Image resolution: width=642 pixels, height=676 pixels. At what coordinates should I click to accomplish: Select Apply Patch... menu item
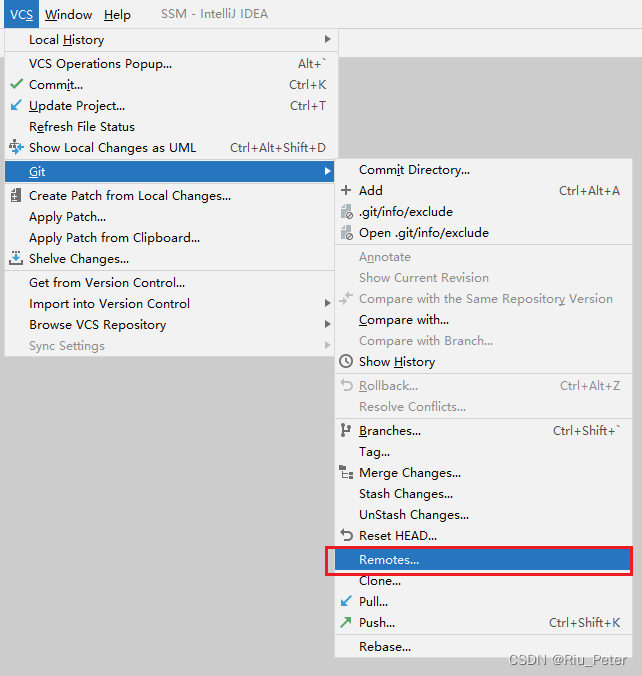[169, 216]
